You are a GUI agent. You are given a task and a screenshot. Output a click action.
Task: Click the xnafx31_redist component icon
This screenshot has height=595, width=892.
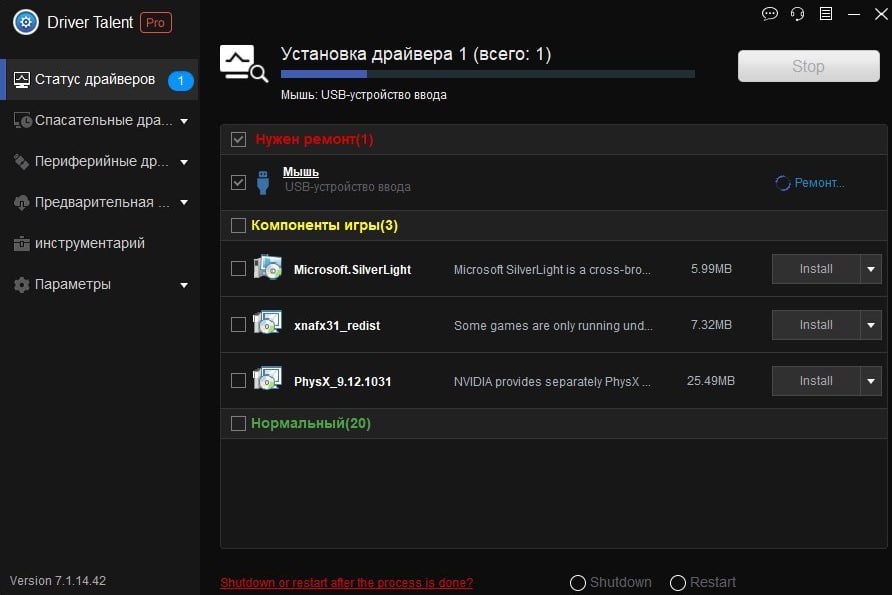(x=267, y=324)
